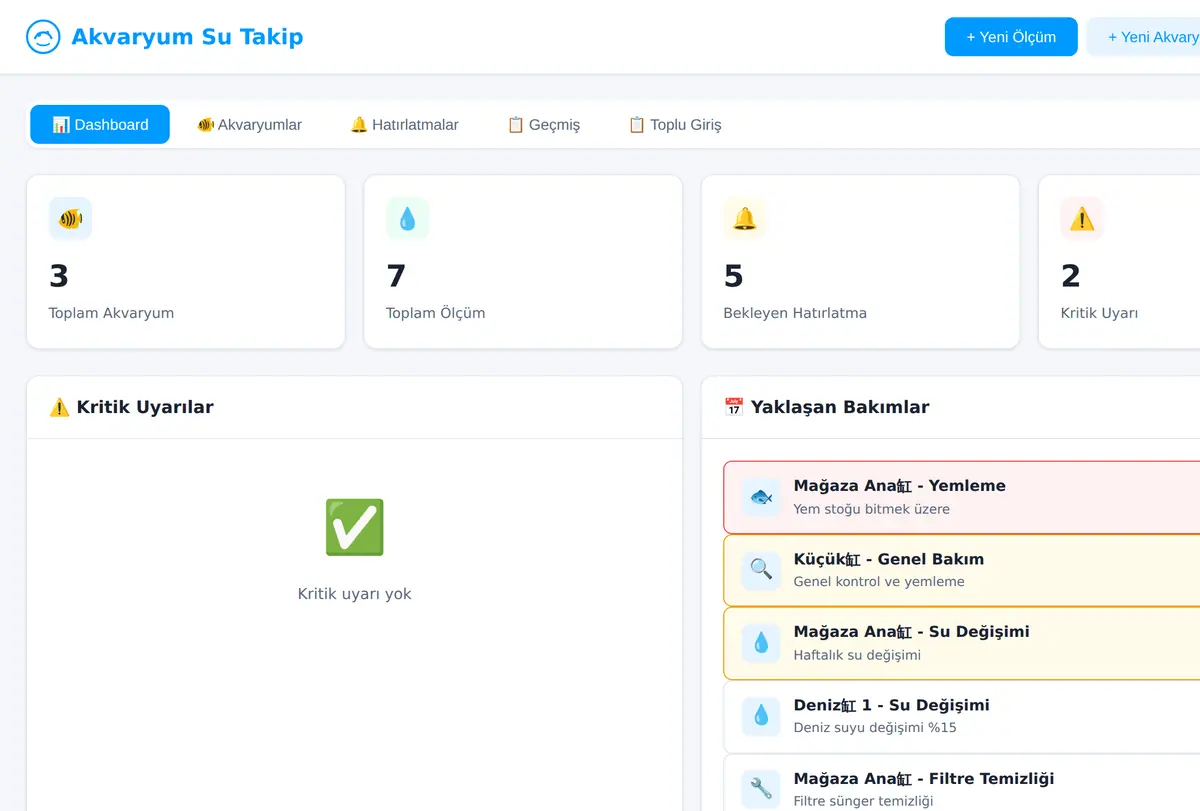Select the Kritik Uyarı stat card
1200x811 pixels.
[x=1120, y=262]
